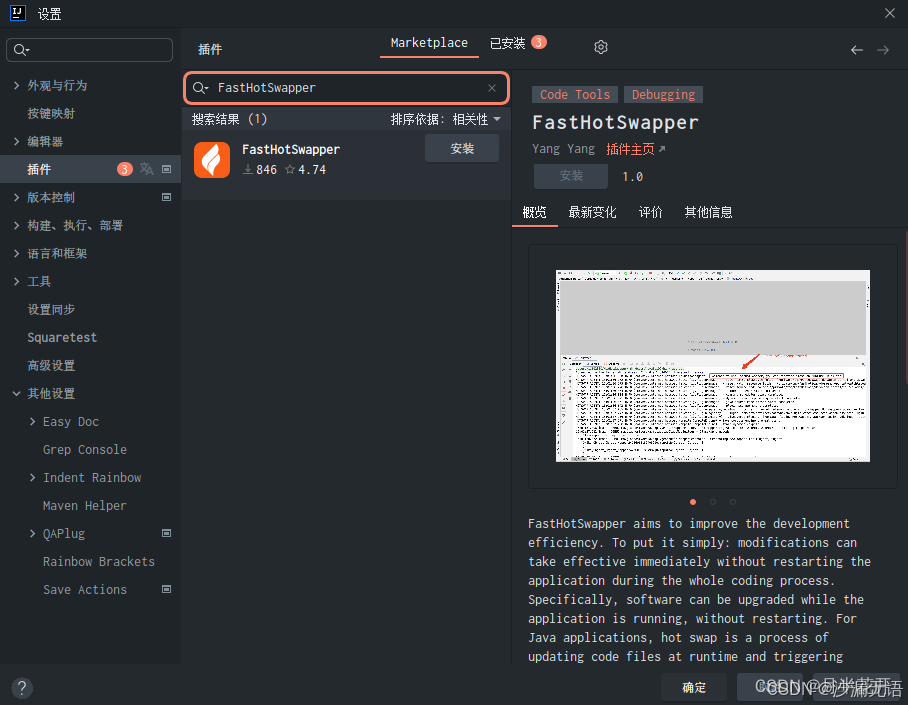Show the second screenshot carousel dot

(713, 502)
